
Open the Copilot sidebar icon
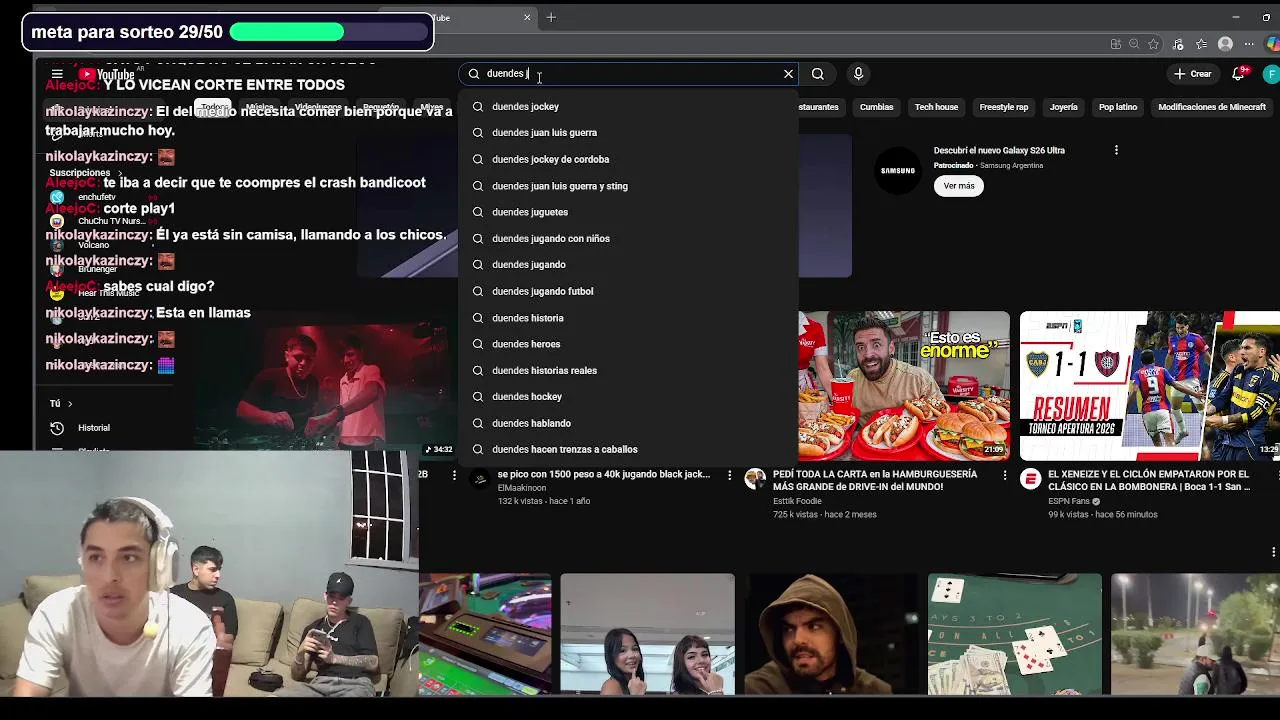click(1272, 44)
